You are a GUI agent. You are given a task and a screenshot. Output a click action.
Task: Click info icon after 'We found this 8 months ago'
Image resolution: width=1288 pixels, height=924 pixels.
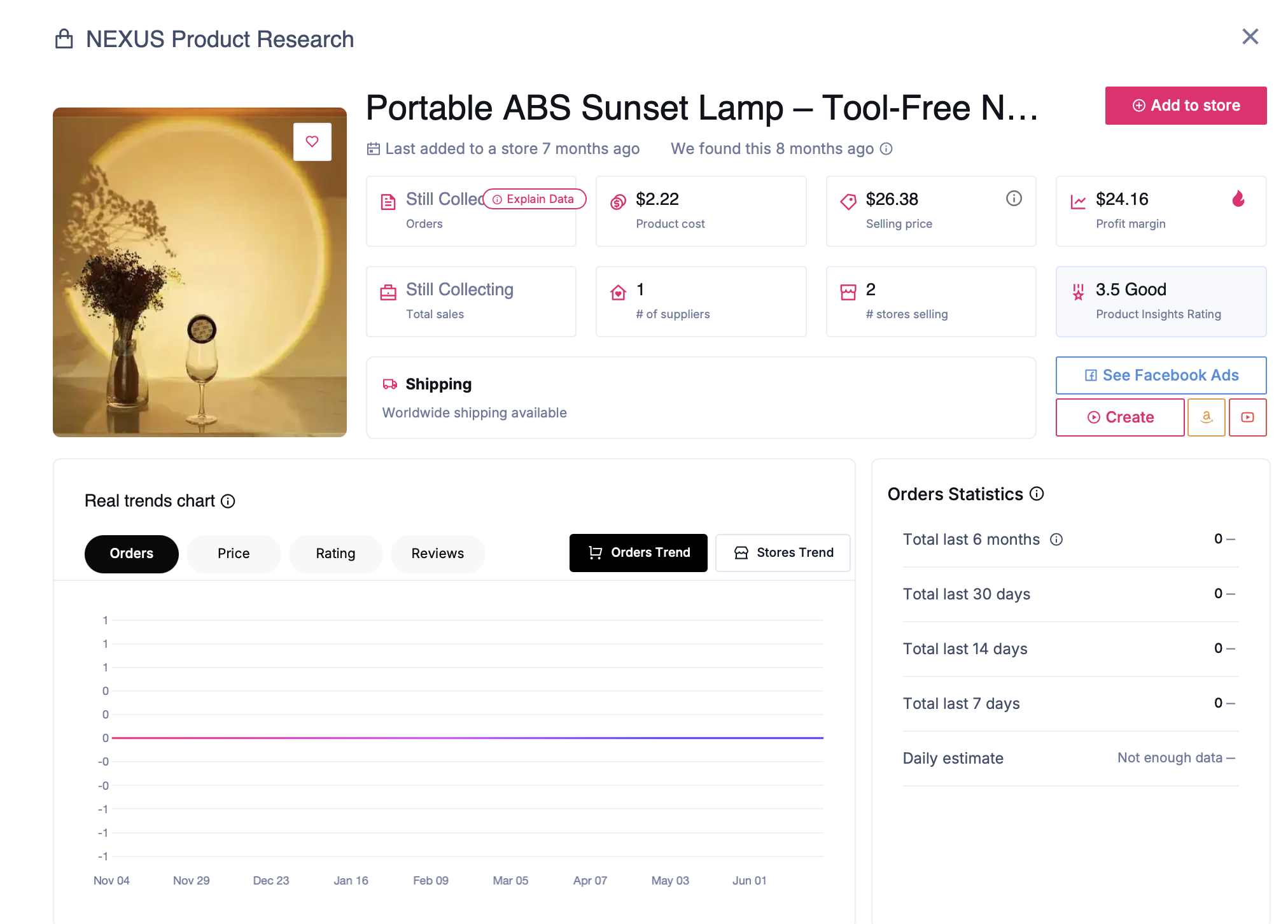[886, 149]
